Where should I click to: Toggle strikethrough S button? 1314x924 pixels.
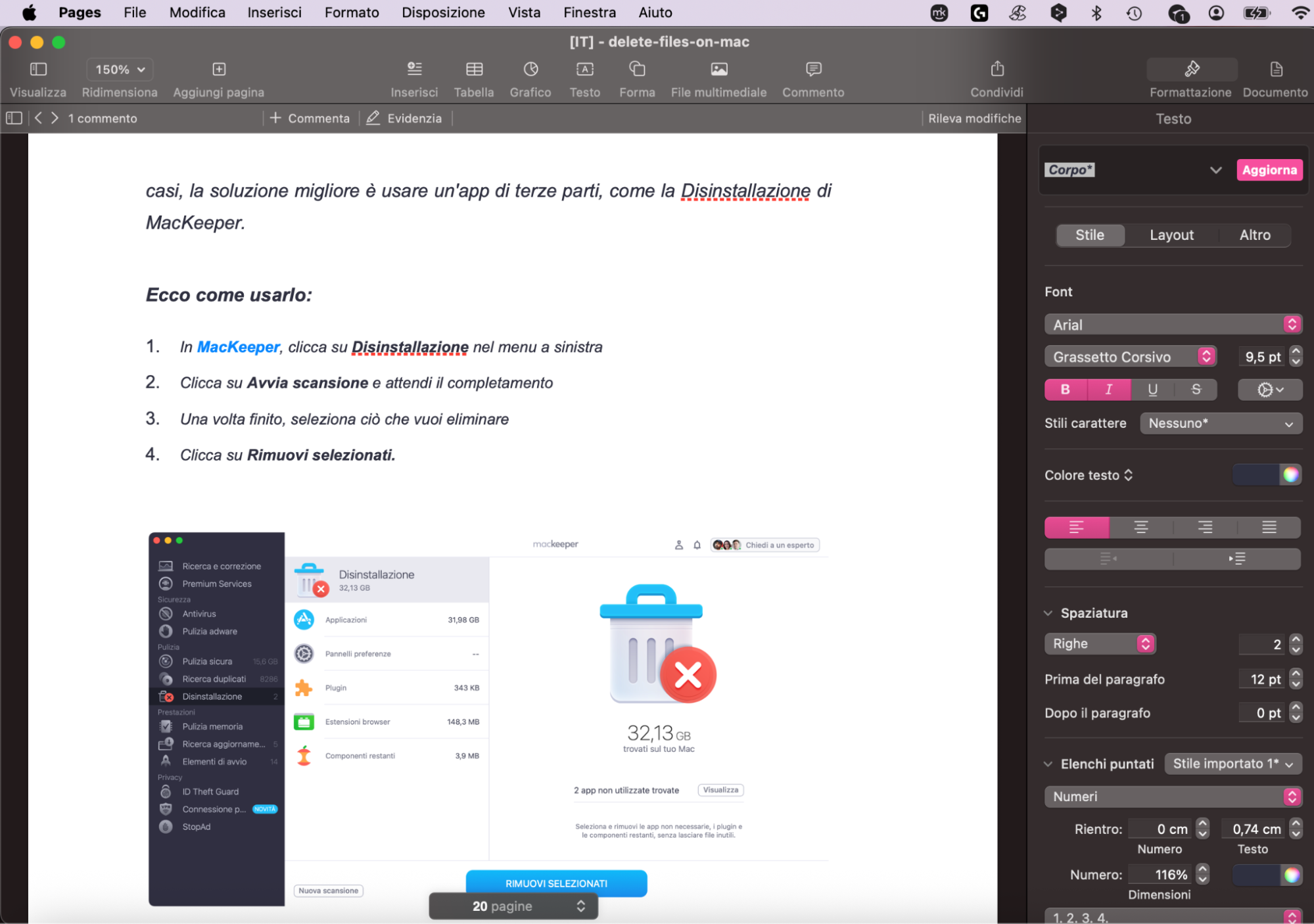(x=1196, y=390)
